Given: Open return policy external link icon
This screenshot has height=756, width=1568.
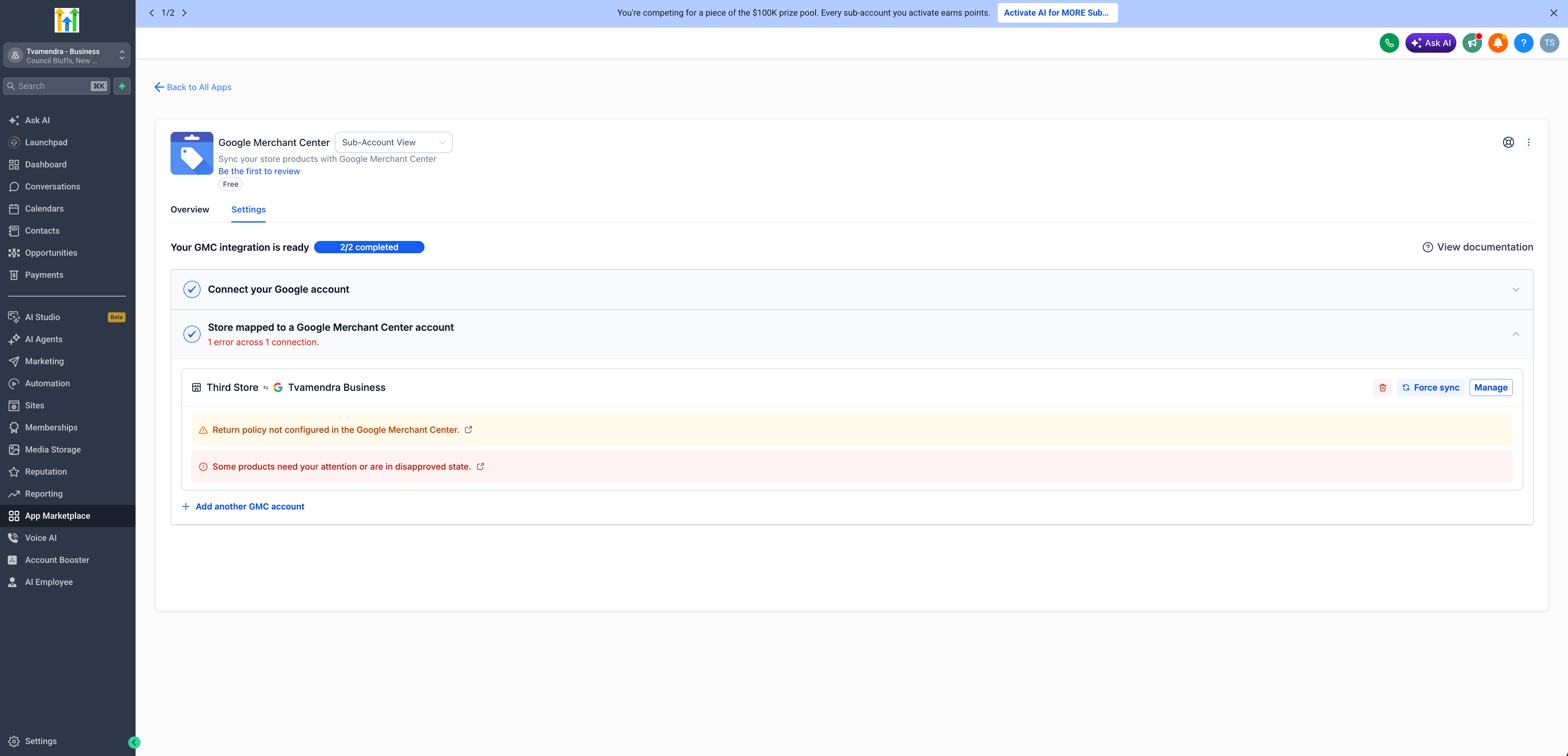Looking at the screenshot, I should [x=469, y=430].
